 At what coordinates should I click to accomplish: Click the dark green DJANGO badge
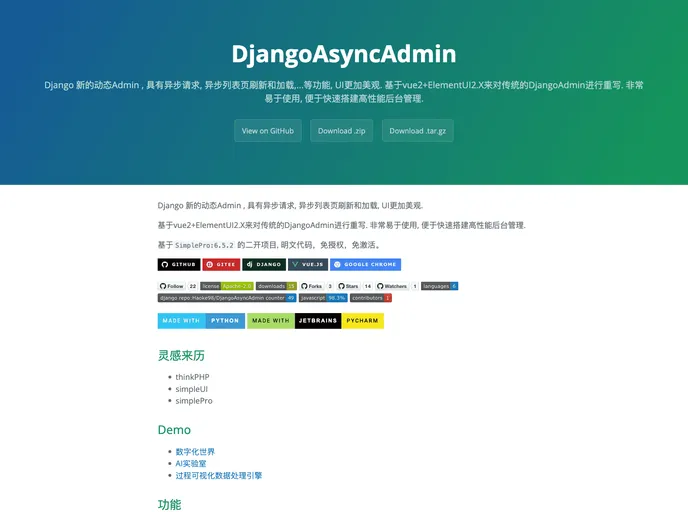(x=264, y=265)
